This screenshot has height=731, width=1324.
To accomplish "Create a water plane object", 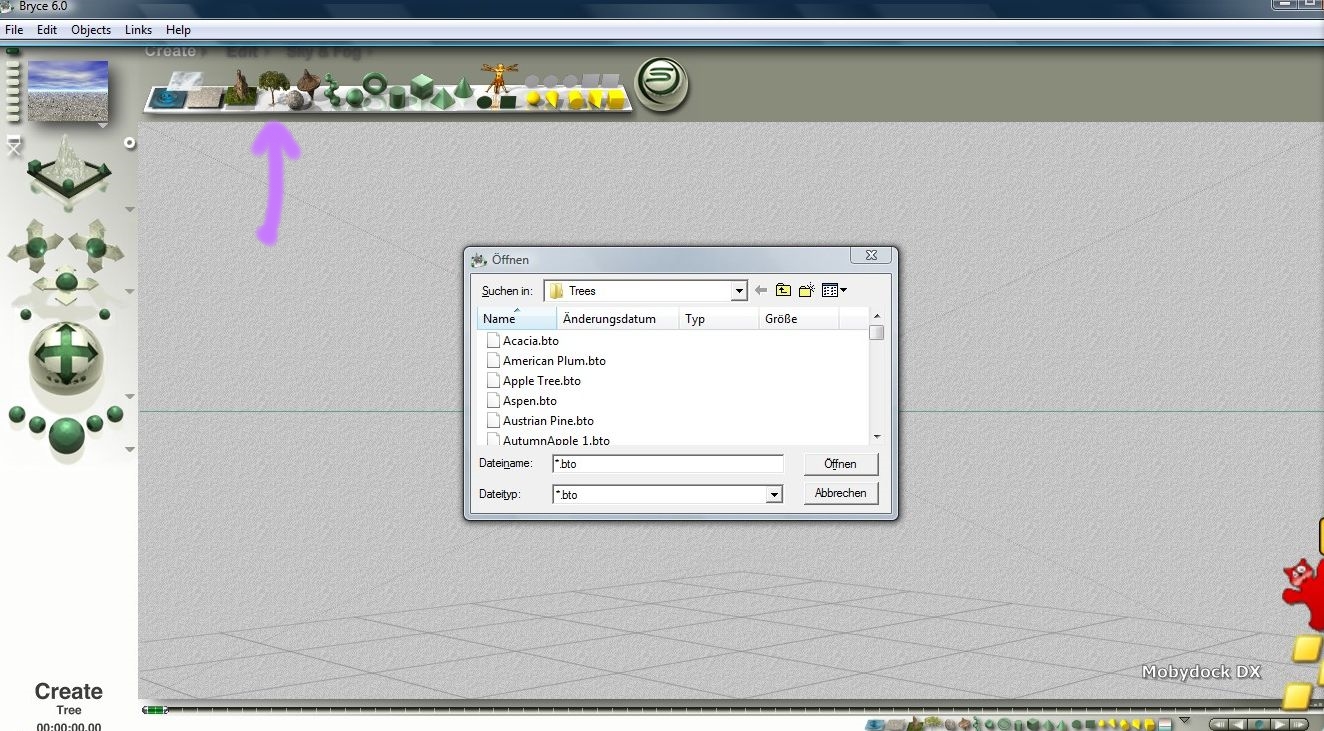I will pos(166,98).
